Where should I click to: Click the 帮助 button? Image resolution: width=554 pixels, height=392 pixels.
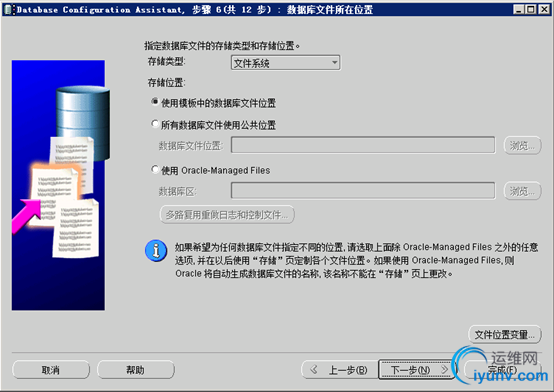136,370
